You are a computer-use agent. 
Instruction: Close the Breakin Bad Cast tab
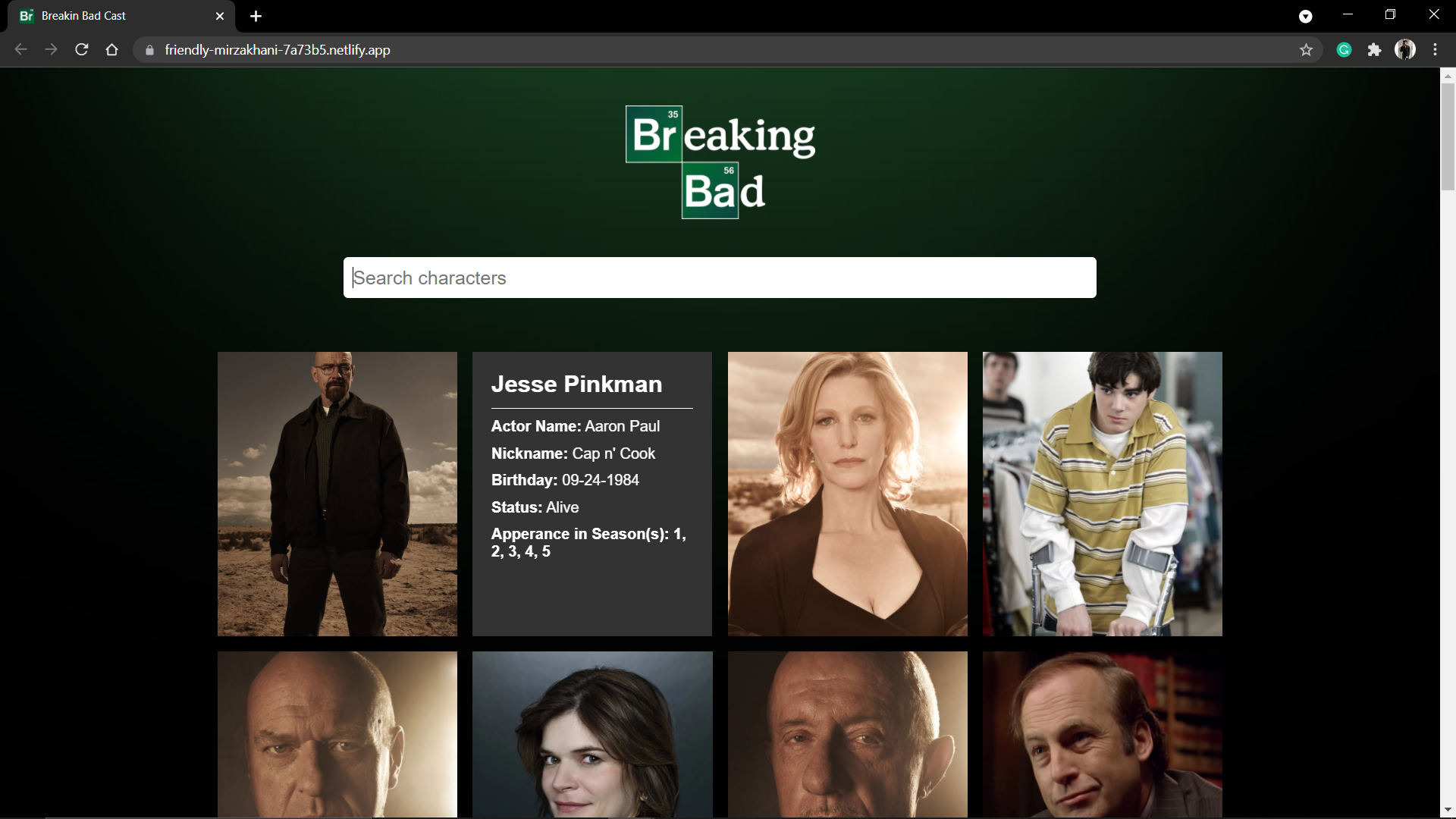point(220,16)
